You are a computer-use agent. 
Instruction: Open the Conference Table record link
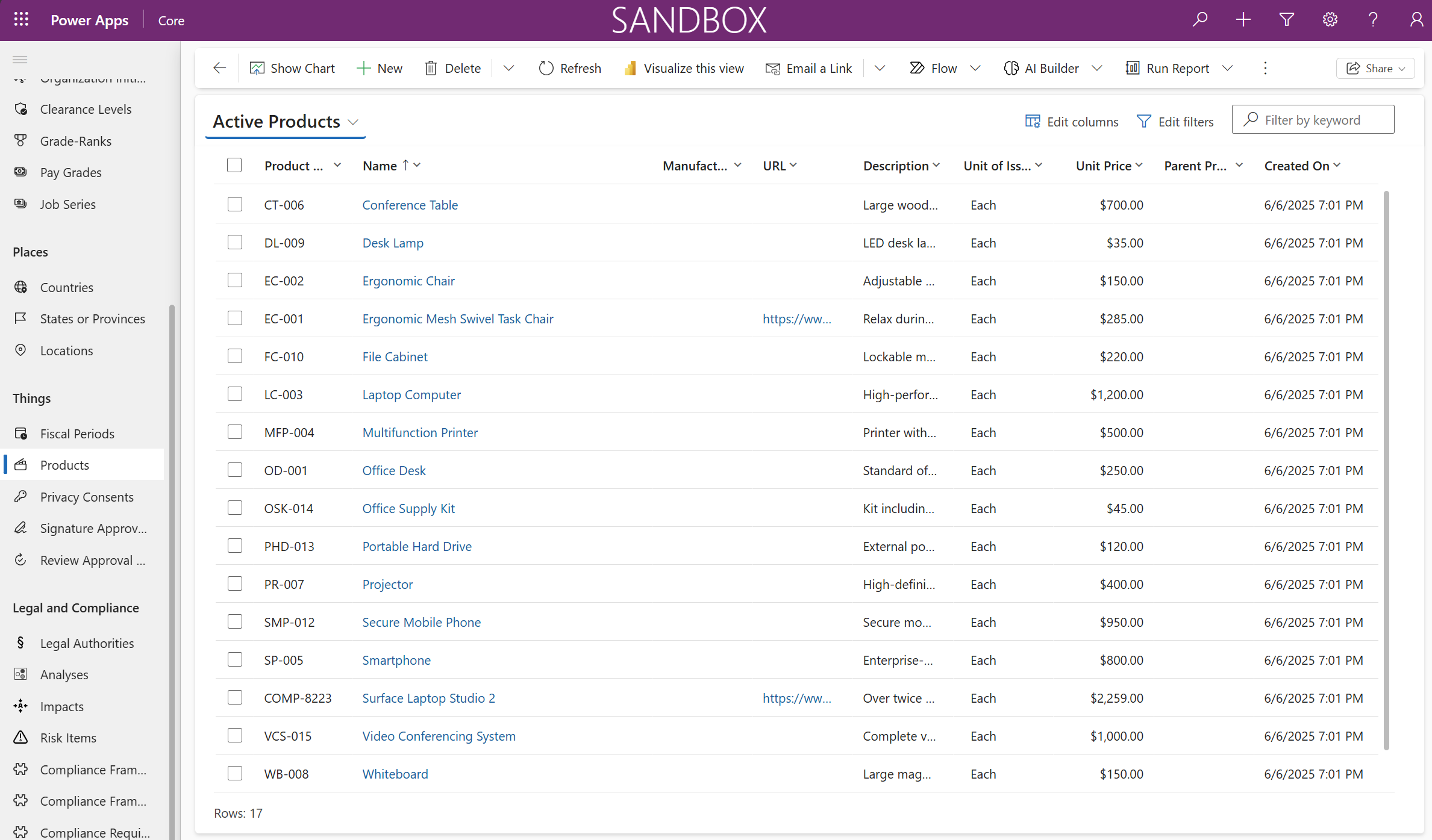(x=410, y=205)
